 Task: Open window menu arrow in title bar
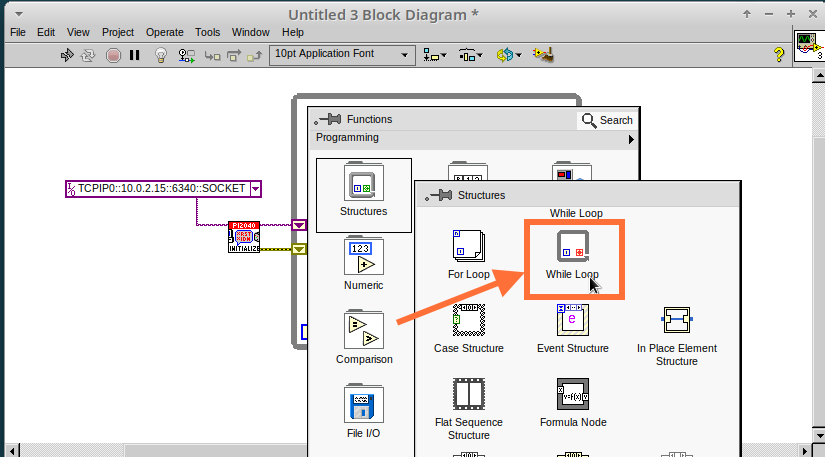18,14
